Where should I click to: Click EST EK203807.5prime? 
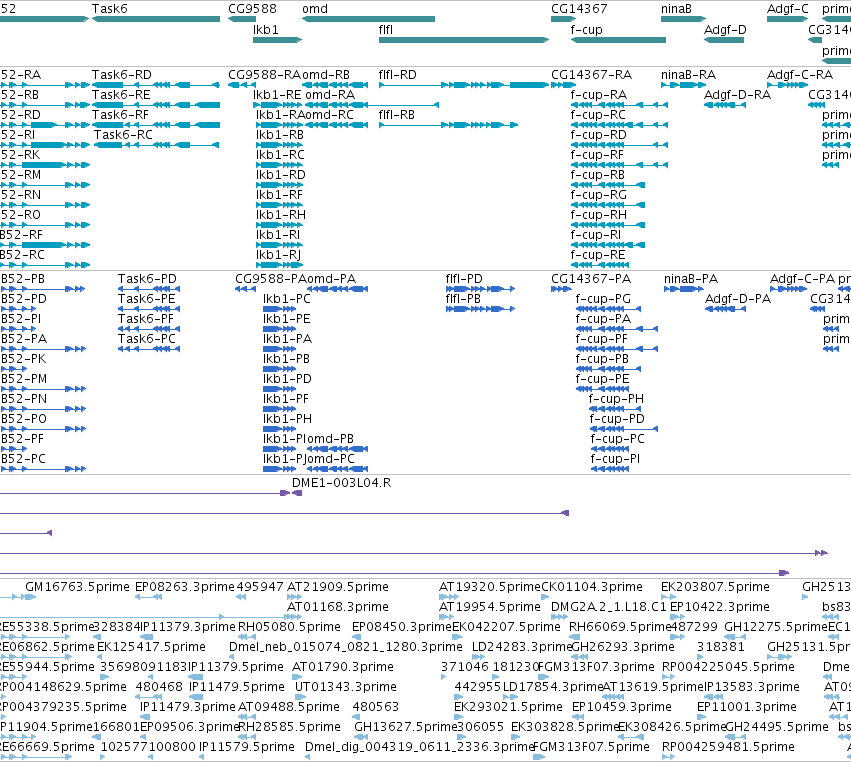(x=715, y=587)
